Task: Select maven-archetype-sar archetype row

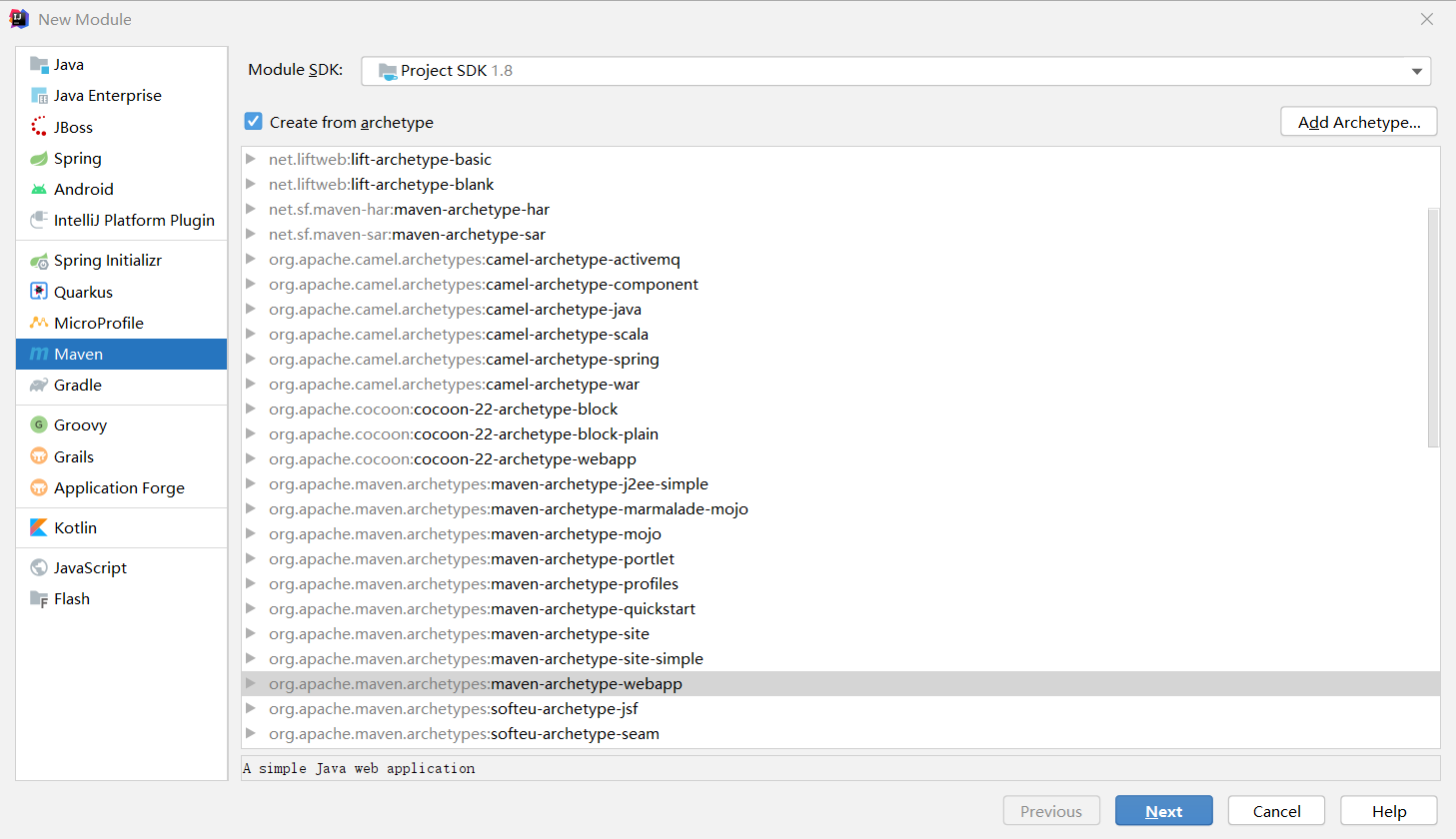Action: 840,234
